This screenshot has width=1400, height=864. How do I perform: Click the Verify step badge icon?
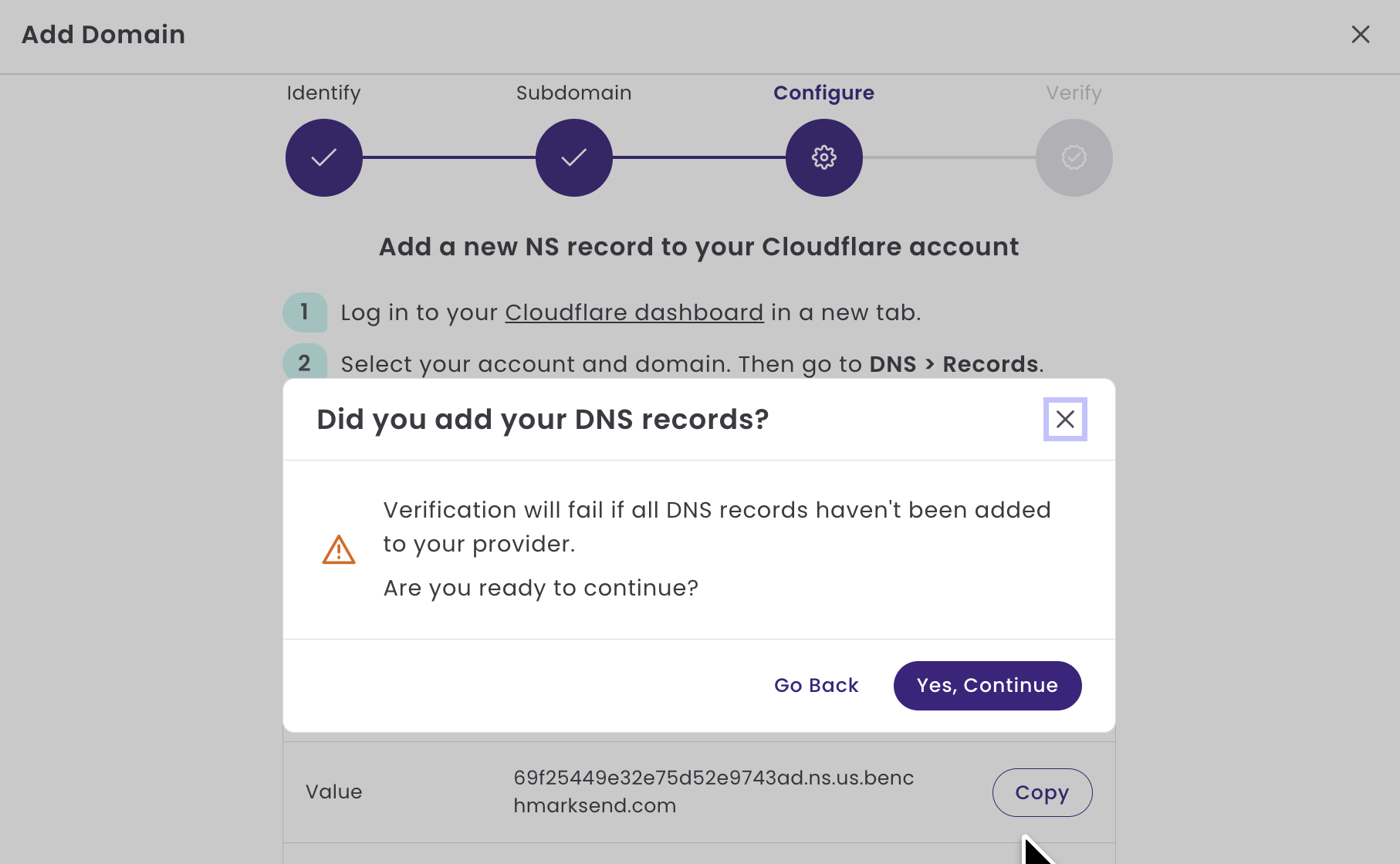click(x=1074, y=157)
